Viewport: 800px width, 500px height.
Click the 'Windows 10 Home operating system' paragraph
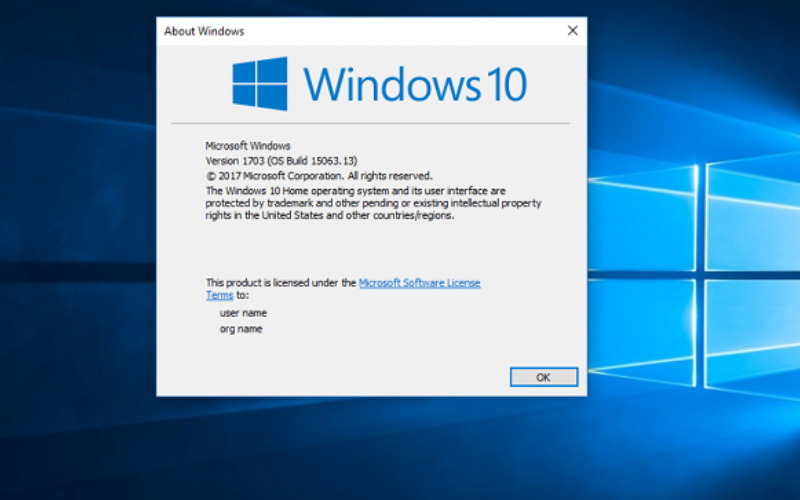[x=373, y=203]
